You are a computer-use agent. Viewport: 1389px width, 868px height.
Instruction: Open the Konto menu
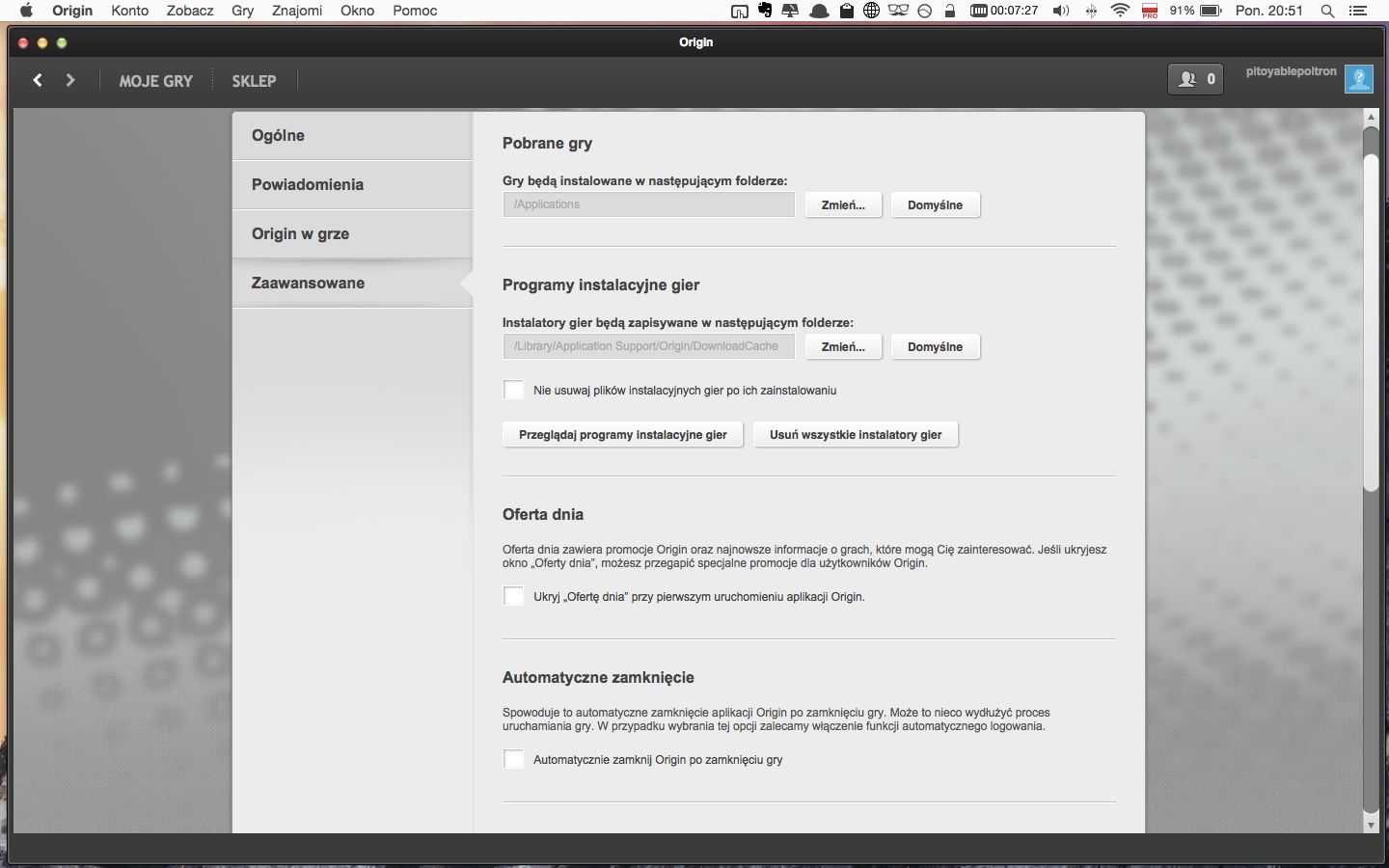(x=129, y=11)
